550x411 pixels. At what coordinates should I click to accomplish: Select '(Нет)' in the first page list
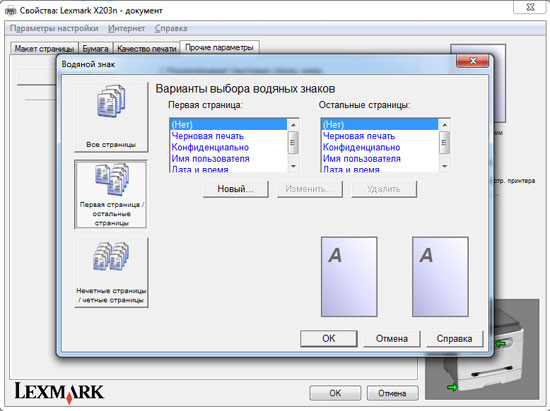tap(228, 124)
